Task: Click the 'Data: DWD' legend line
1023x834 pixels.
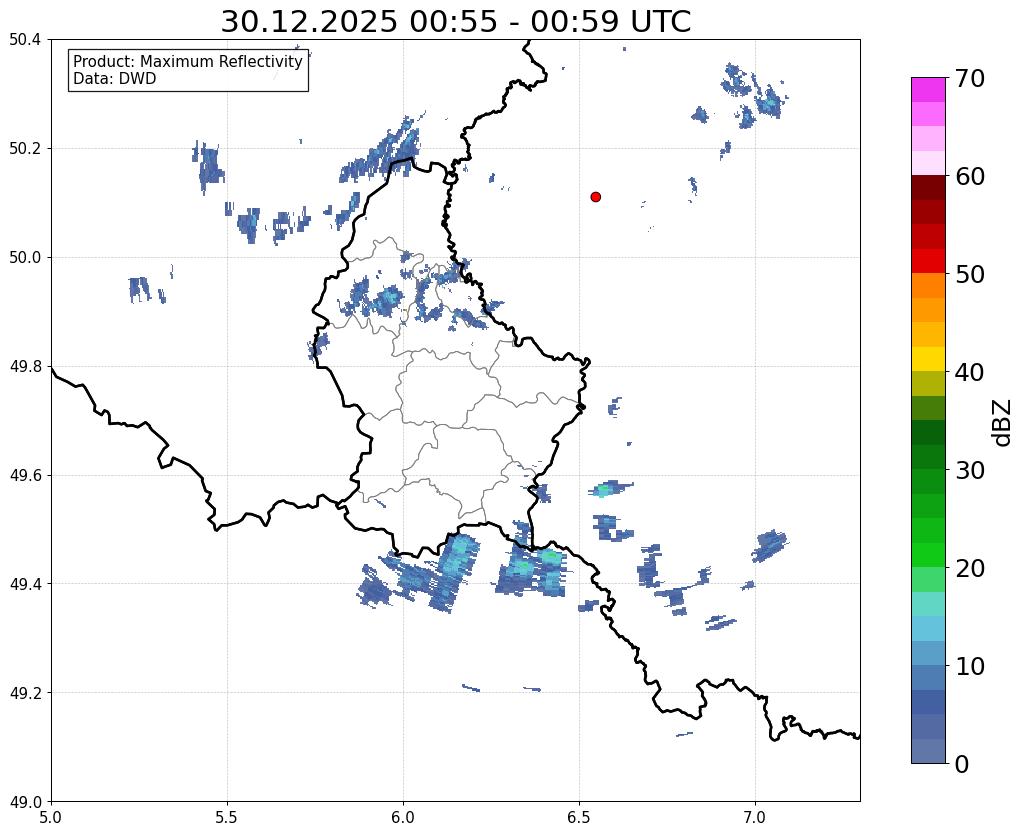Action: tap(115, 78)
